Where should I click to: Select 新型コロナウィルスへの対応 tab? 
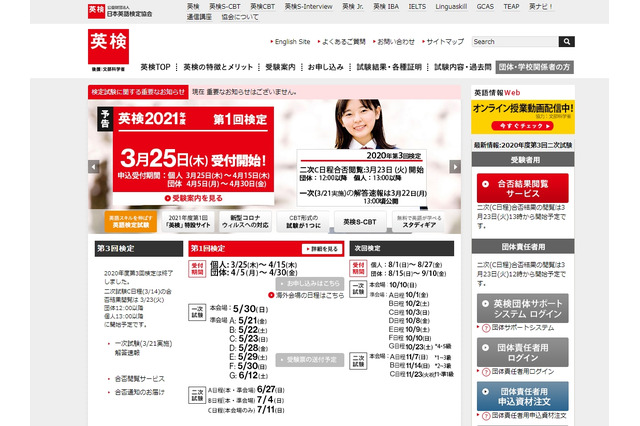pyautogui.click(x=245, y=222)
